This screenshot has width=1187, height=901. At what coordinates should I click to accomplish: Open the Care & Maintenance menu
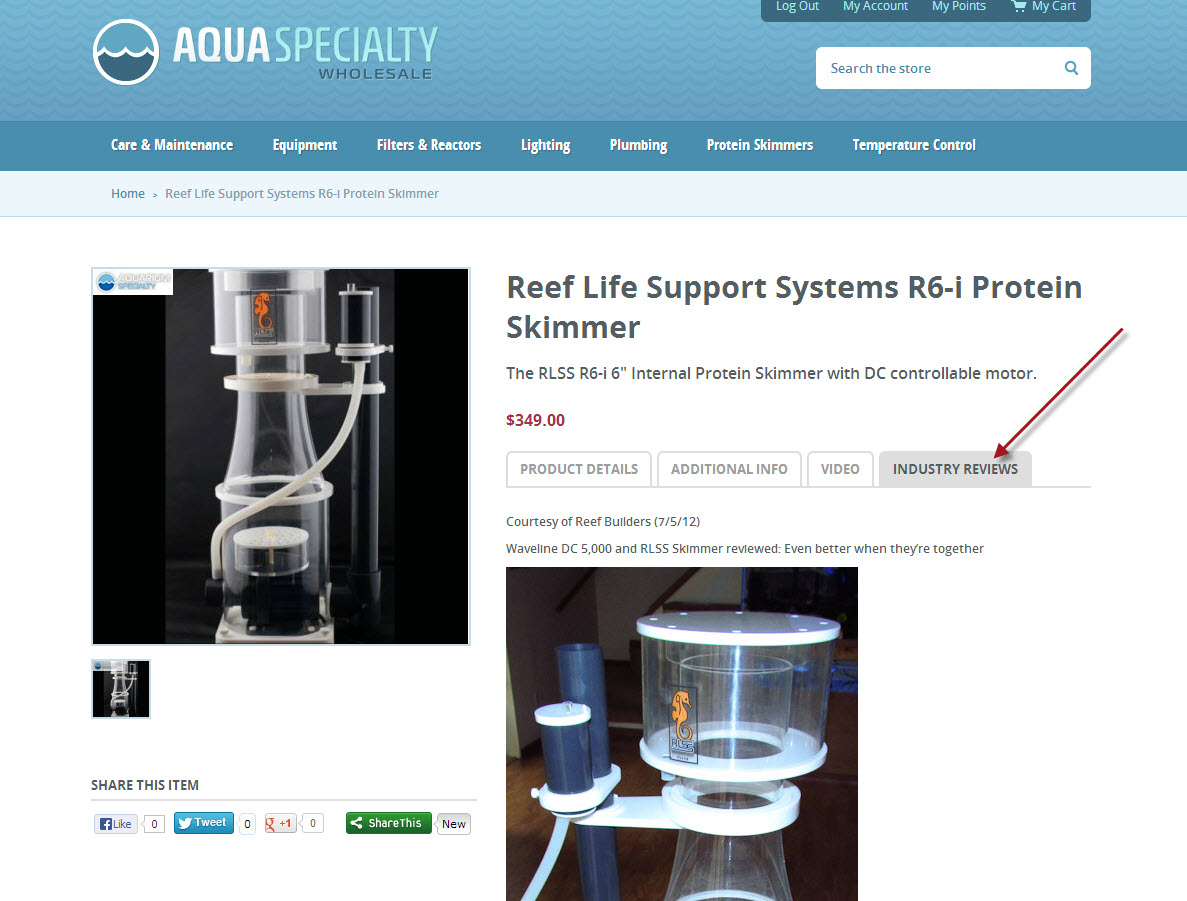pos(172,145)
